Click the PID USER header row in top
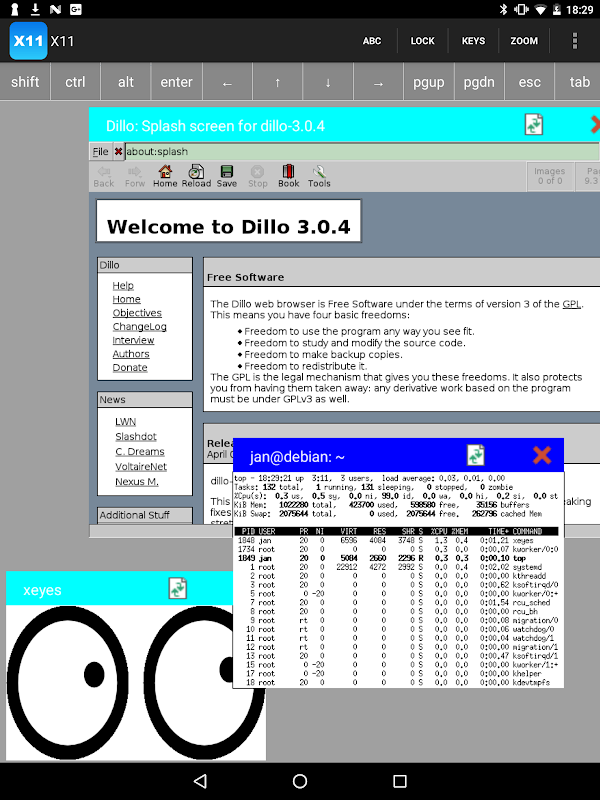The width and height of the screenshot is (600, 800). pos(396,532)
